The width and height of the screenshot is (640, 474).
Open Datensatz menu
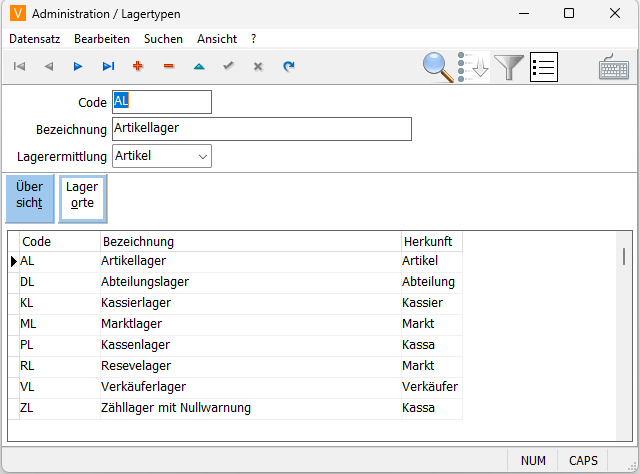click(35, 39)
